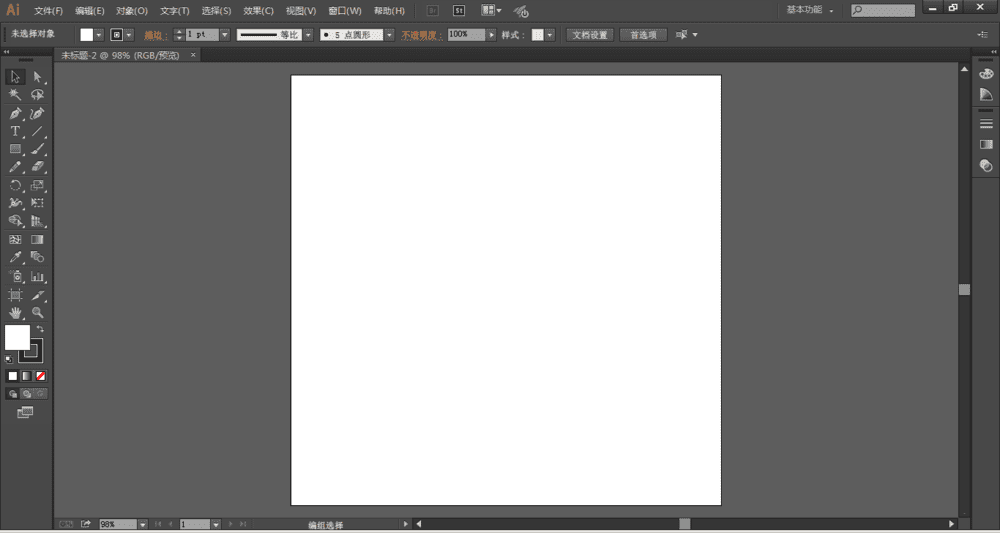Select the Rectangle tool

[15, 149]
